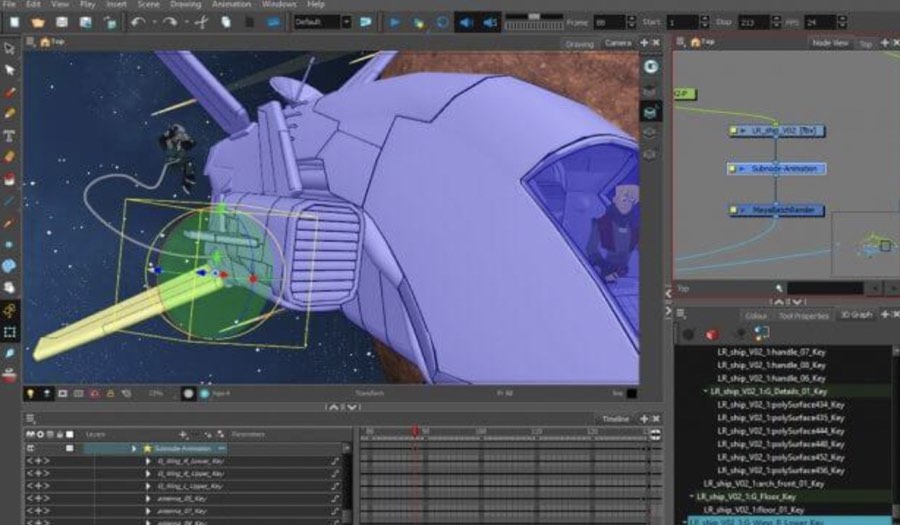Switch to the Tool Properties tab
Viewport: 900px width, 525px height.
803,316
